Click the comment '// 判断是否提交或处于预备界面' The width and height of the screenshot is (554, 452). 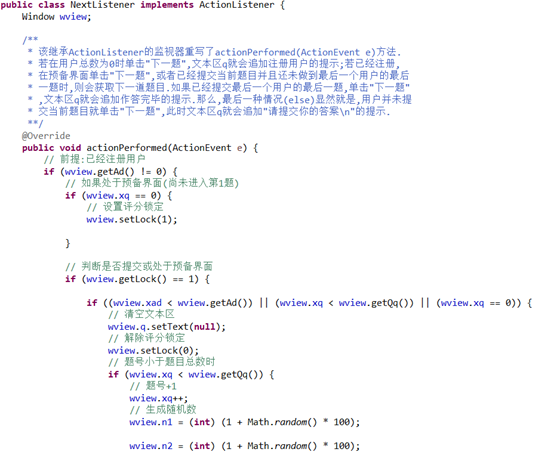[139, 266]
